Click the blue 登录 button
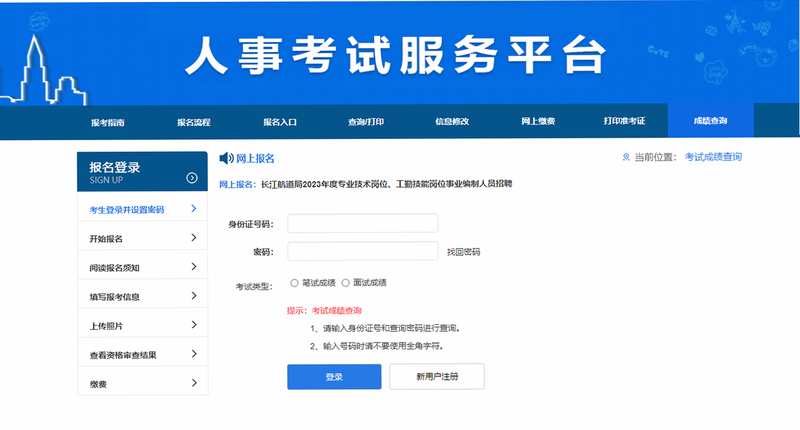Image resolution: width=800 pixels, height=430 pixels. pyautogui.click(x=334, y=376)
